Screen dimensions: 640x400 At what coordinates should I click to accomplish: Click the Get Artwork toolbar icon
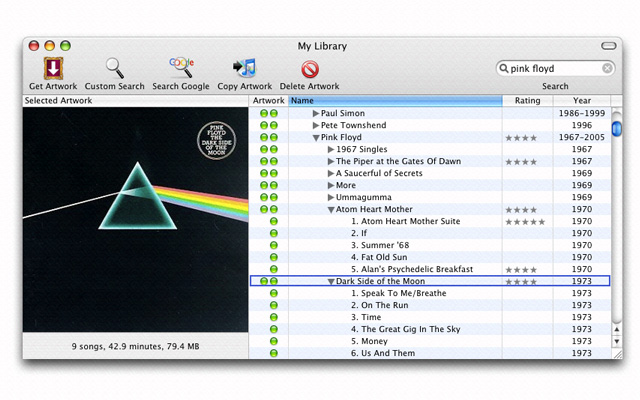tap(53, 68)
